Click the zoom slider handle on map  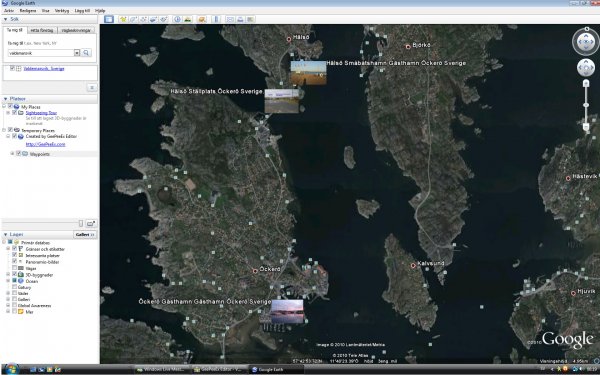point(586,105)
